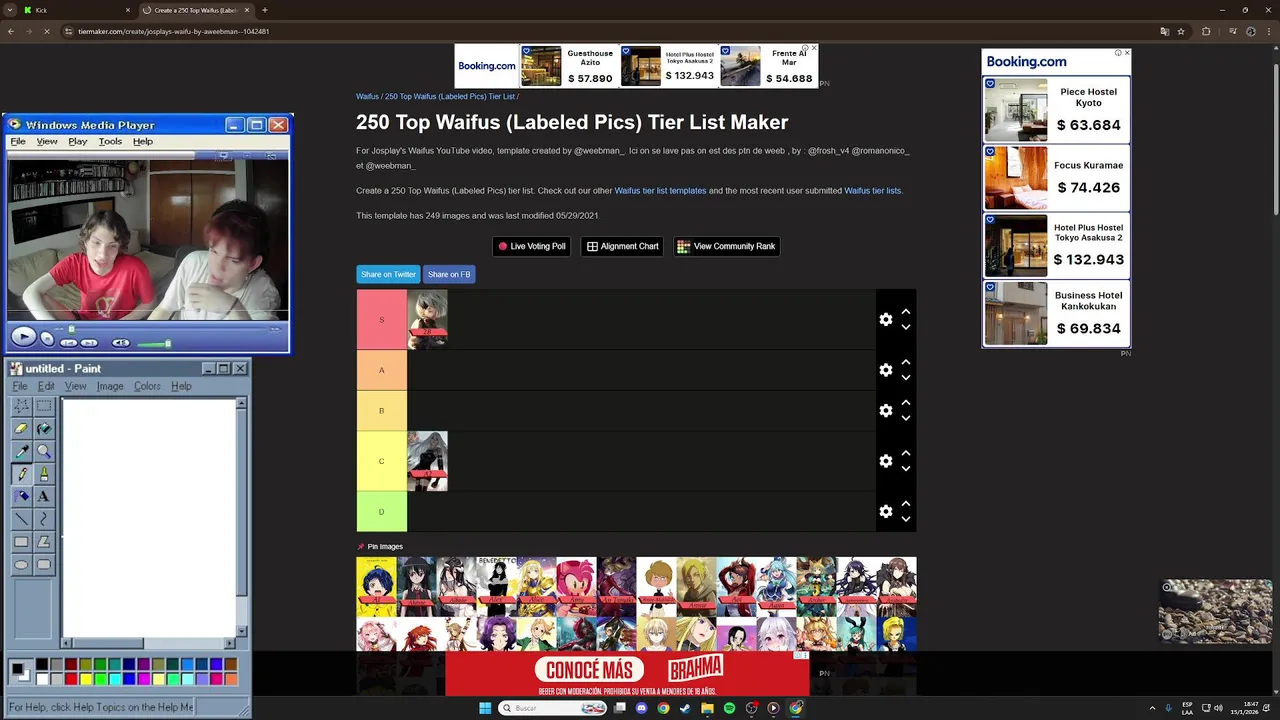Select the Ellipse tool in Paint
Viewport: 1280px width, 720px height.
pyautogui.click(x=21, y=565)
